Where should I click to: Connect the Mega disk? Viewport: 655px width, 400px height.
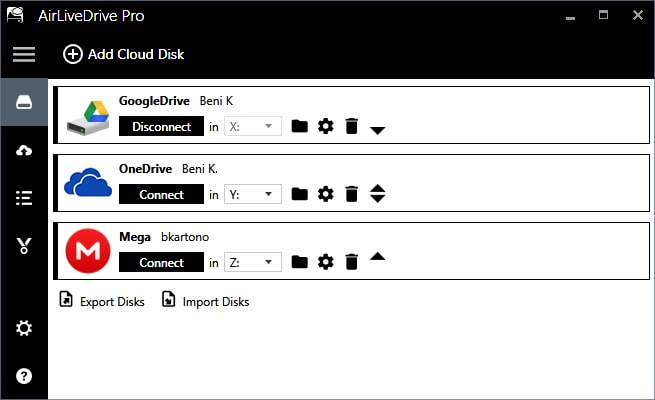point(161,263)
